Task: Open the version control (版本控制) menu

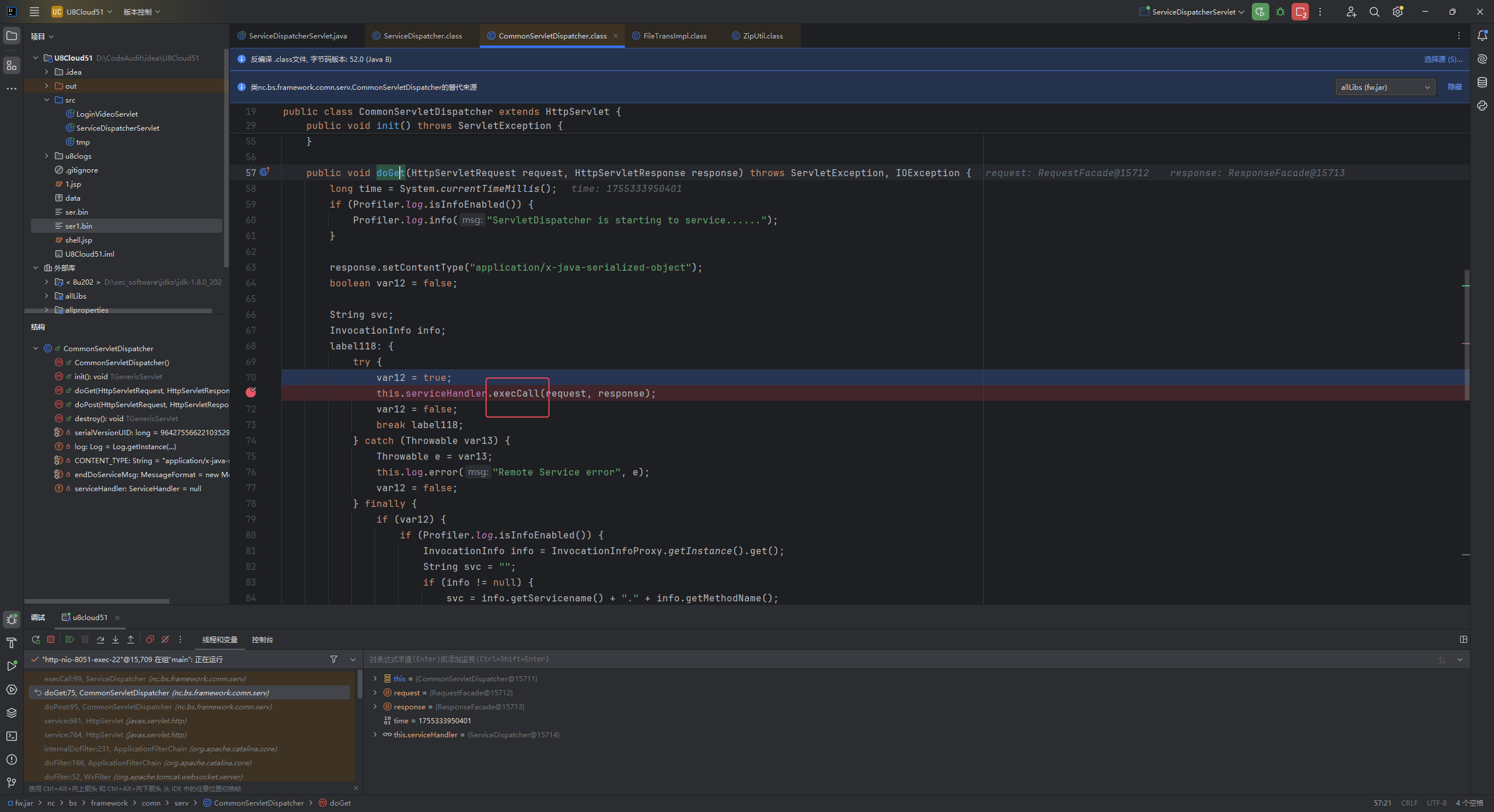Action: [141, 12]
